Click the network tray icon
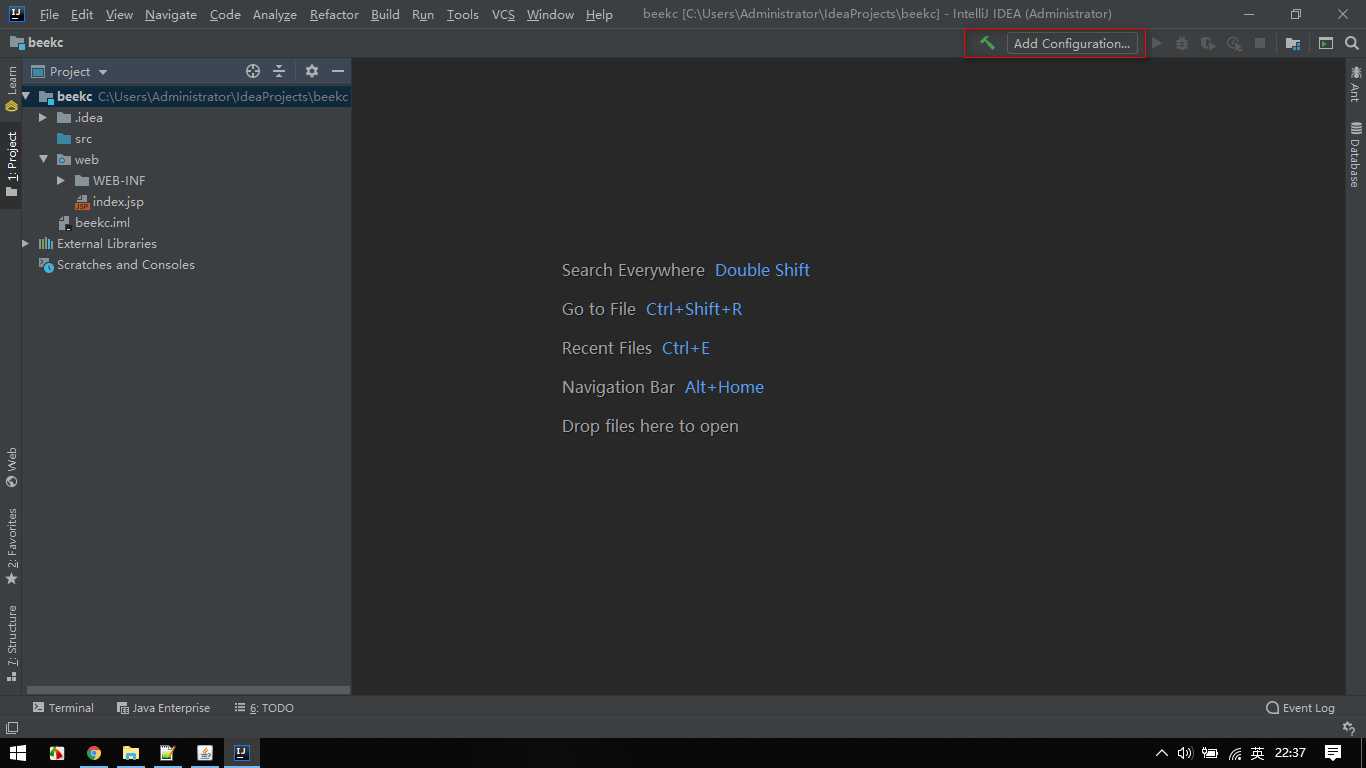1366x768 pixels. point(1235,753)
